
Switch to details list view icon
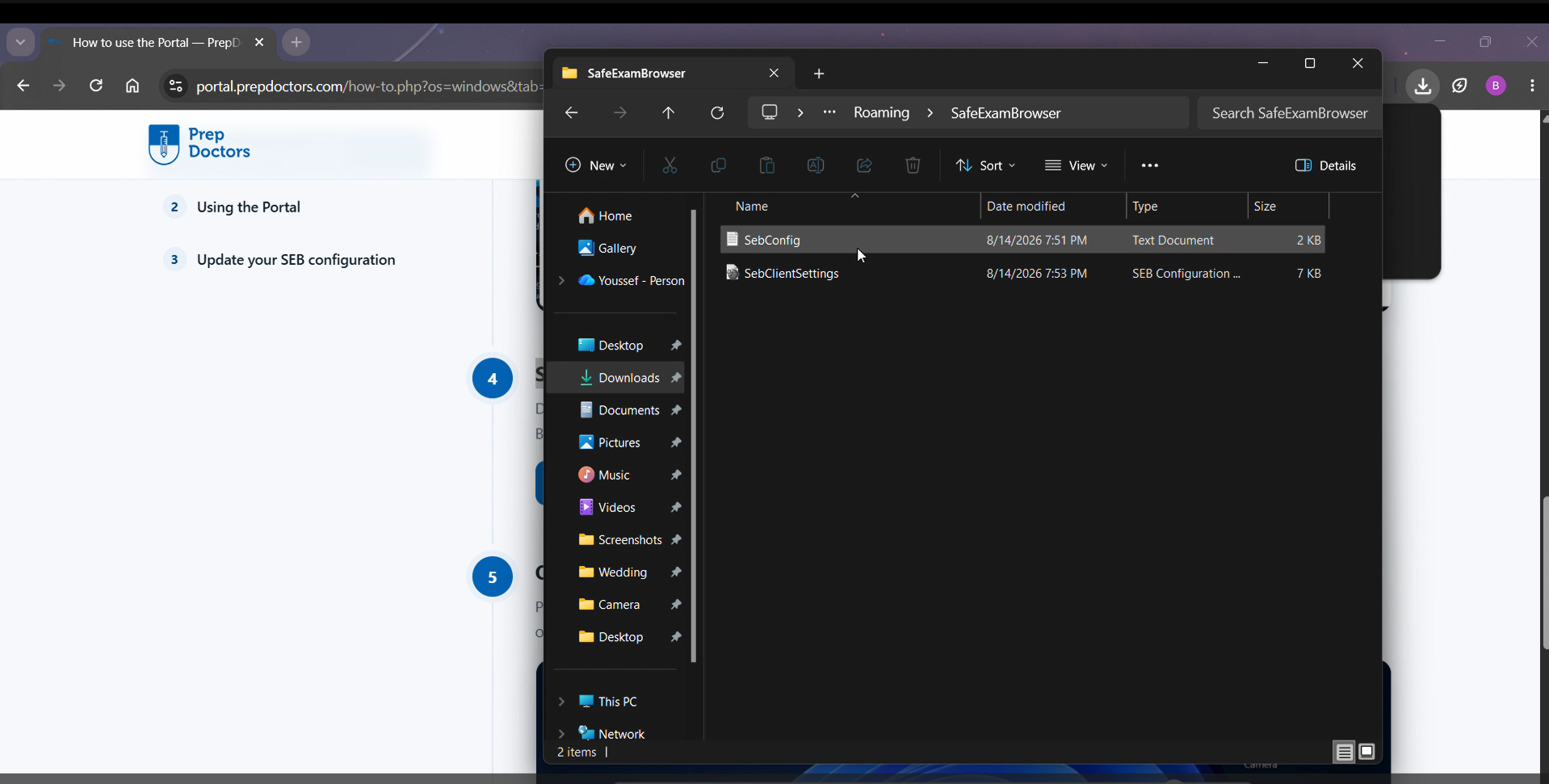pyautogui.click(x=1344, y=752)
